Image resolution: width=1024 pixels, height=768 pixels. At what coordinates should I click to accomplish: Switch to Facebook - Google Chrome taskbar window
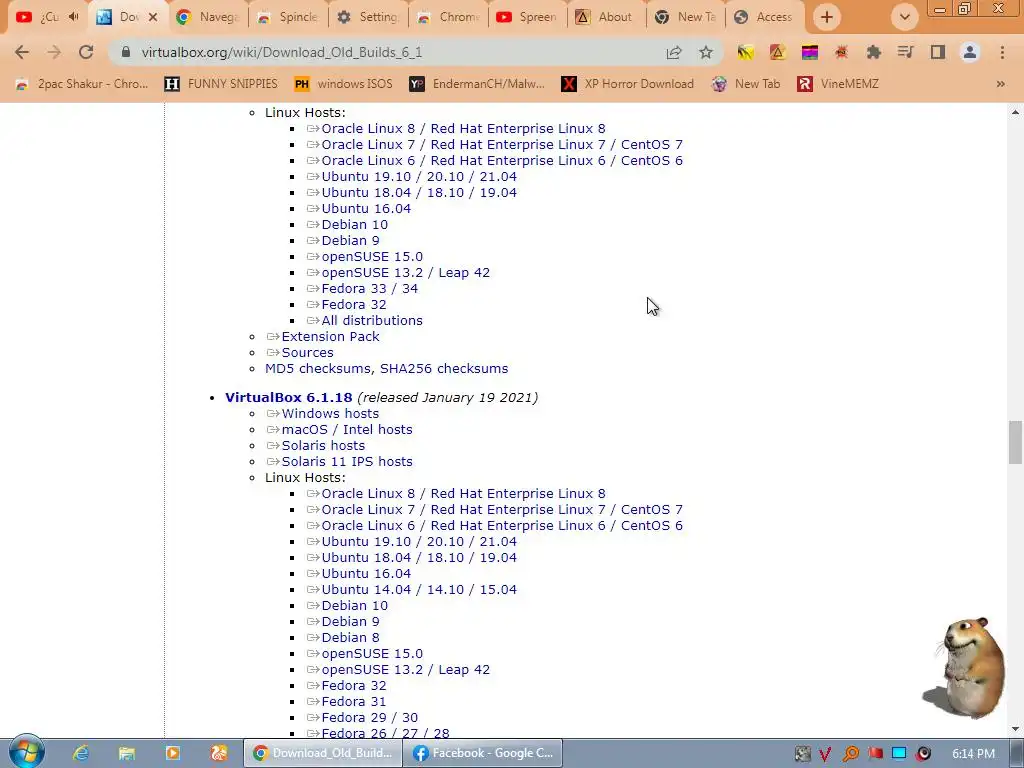(x=483, y=753)
